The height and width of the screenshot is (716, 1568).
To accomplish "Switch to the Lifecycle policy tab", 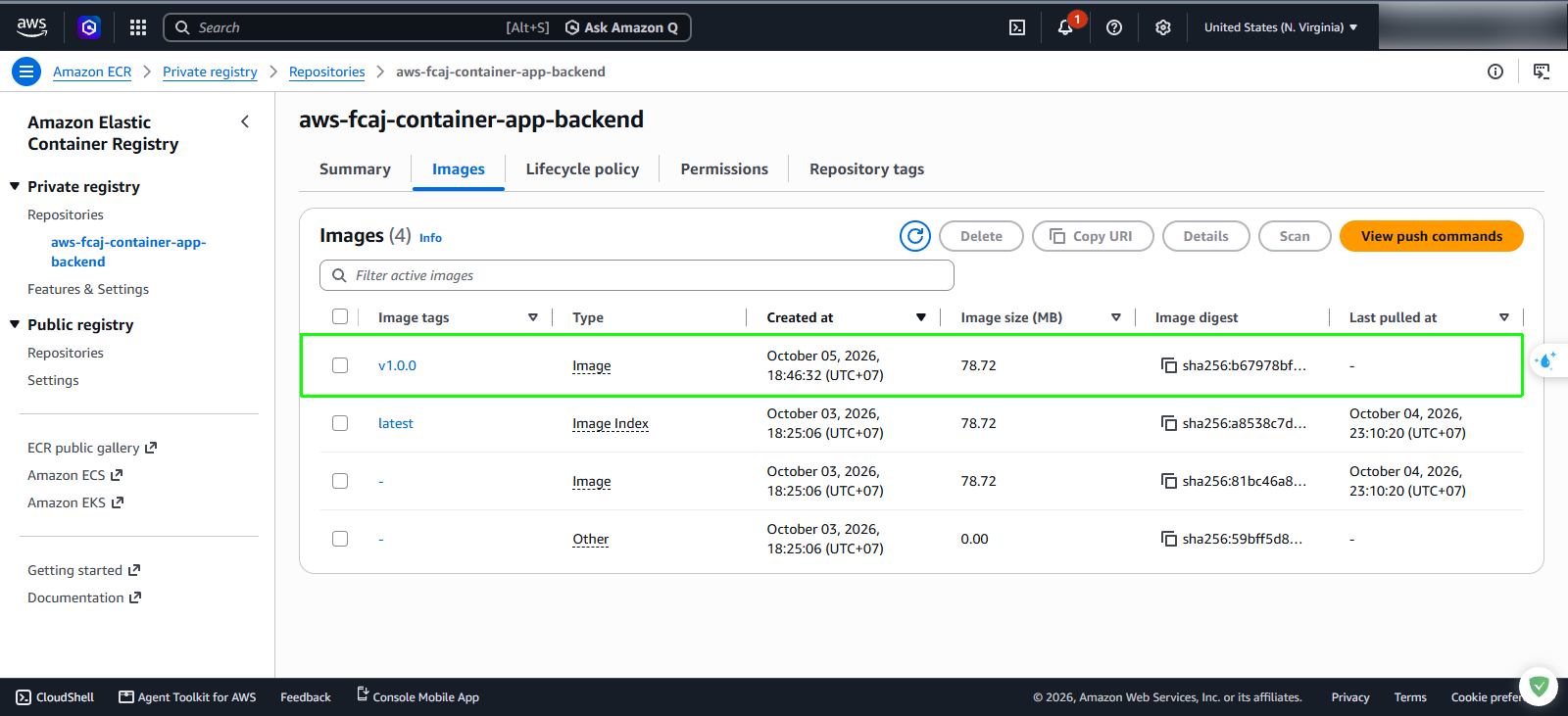I will pyautogui.click(x=582, y=169).
